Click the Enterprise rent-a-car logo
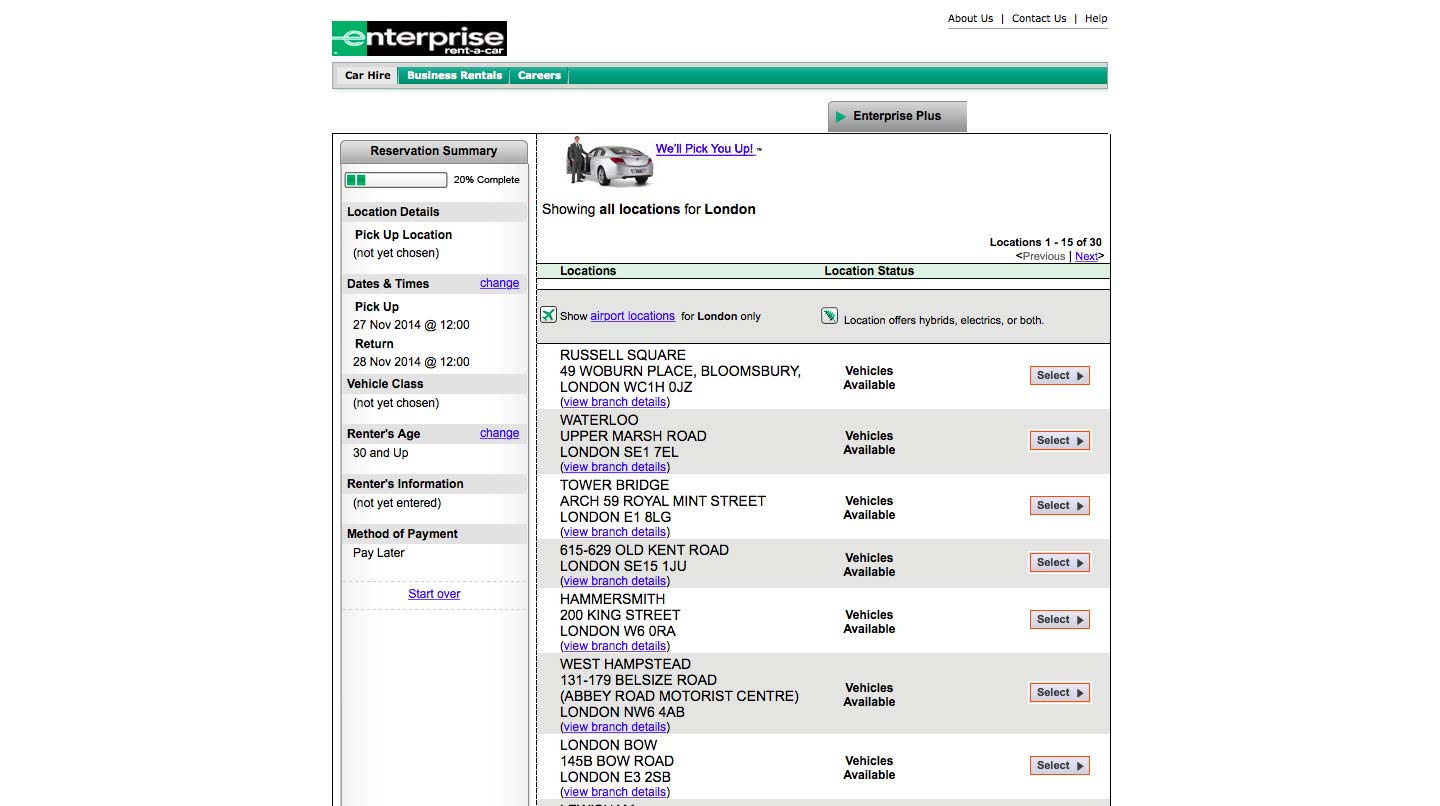This screenshot has width=1440, height=806. pyautogui.click(x=419, y=39)
